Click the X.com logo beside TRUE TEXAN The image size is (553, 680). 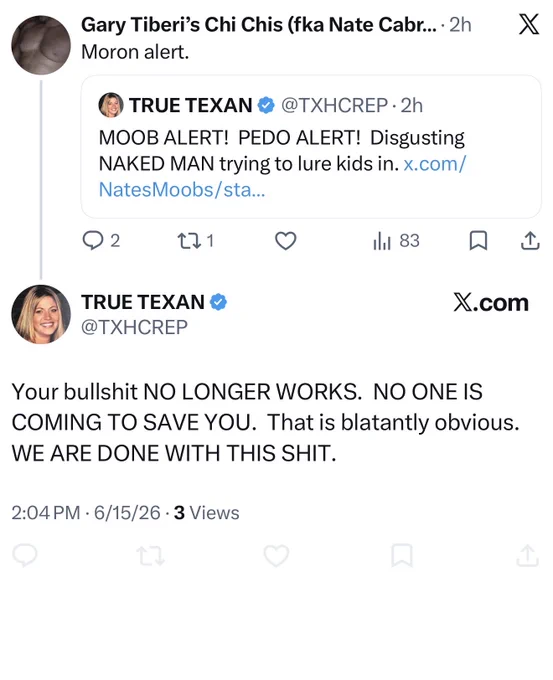coord(491,302)
